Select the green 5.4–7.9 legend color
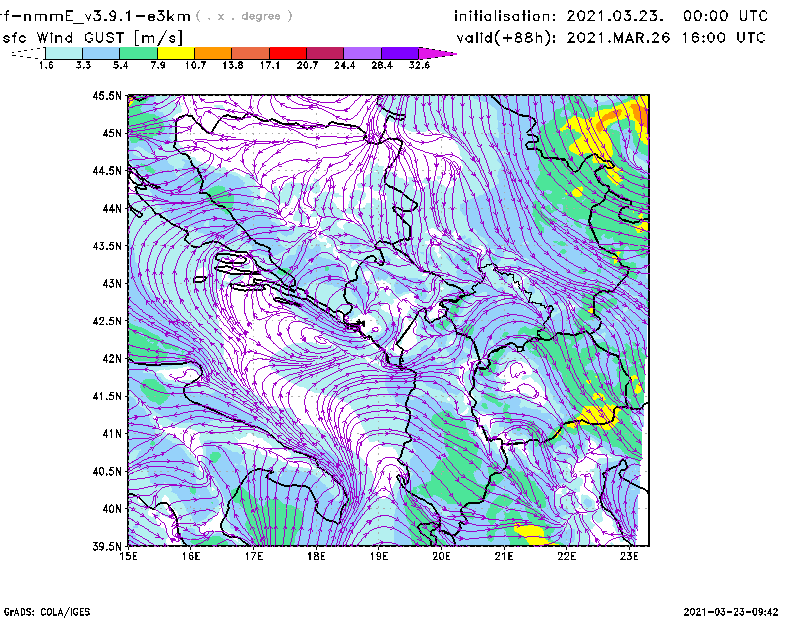The width and height of the screenshot is (800, 618). [138, 53]
